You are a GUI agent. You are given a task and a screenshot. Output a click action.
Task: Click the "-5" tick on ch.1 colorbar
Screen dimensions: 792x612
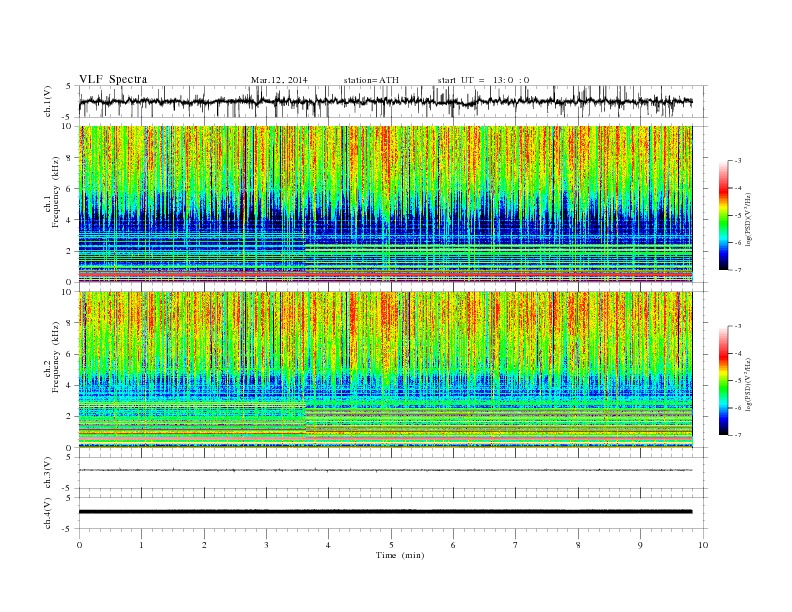tap(738, 216)
